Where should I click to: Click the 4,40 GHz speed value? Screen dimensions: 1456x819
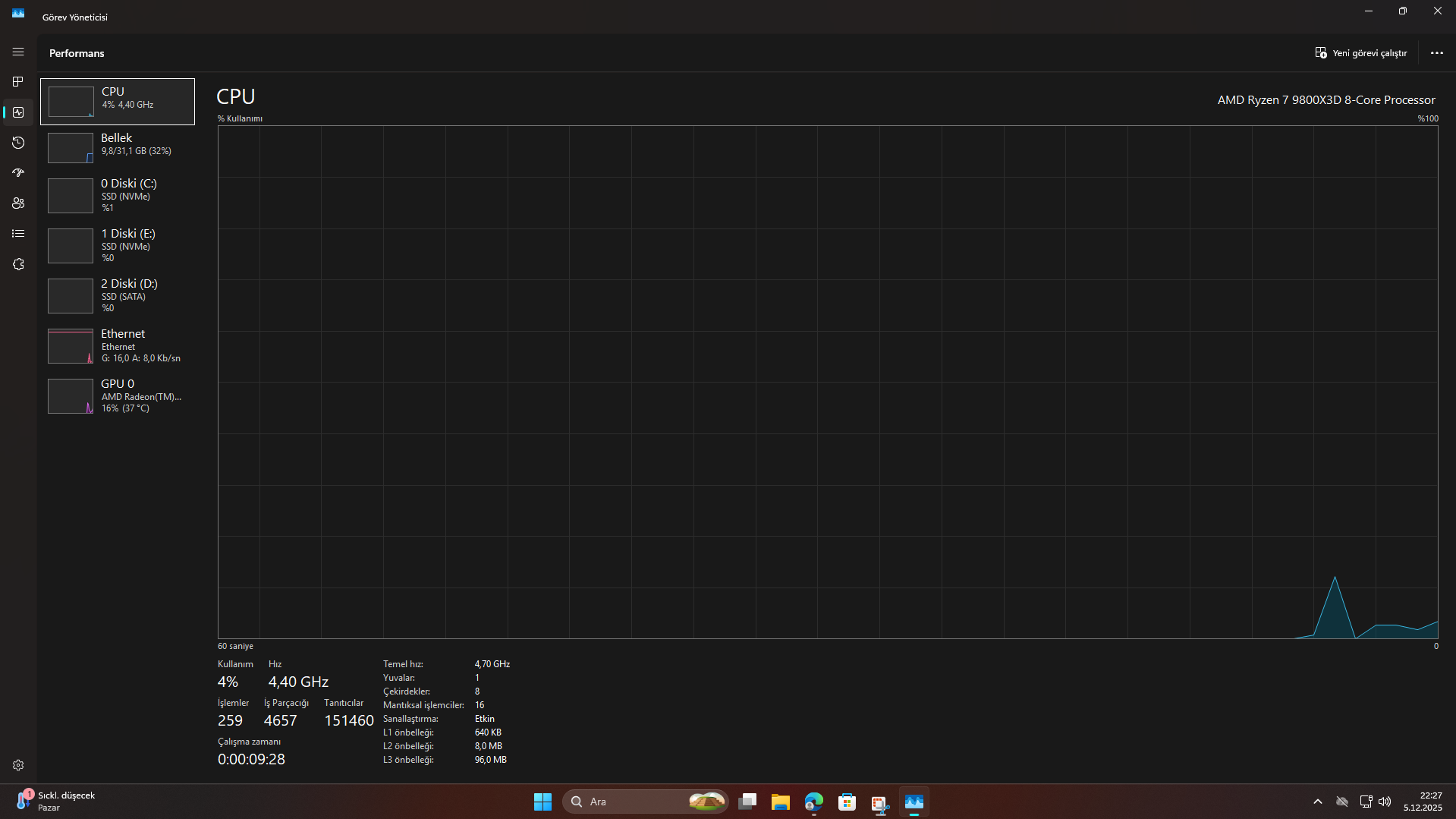(x=298, y=682)
